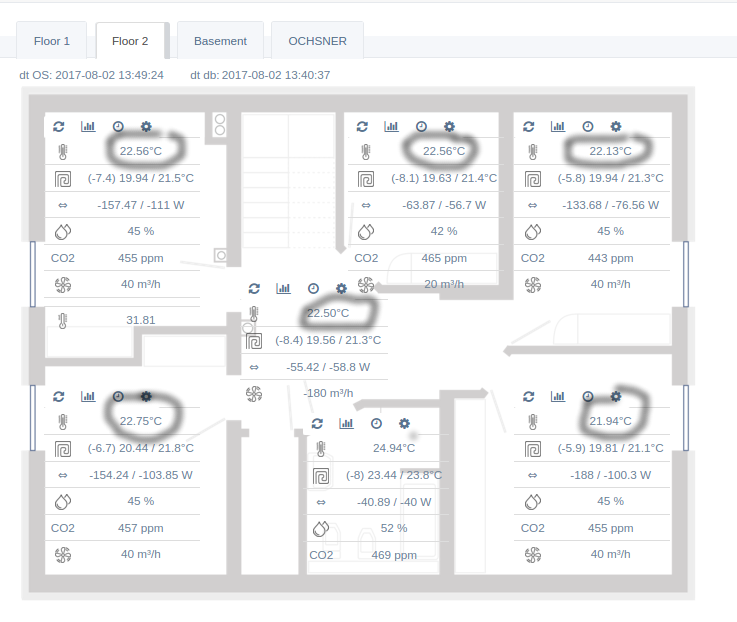
Task: Click the value -63.87 / -56.7 W
Action: pyautogui.click(x=444, y=205)
